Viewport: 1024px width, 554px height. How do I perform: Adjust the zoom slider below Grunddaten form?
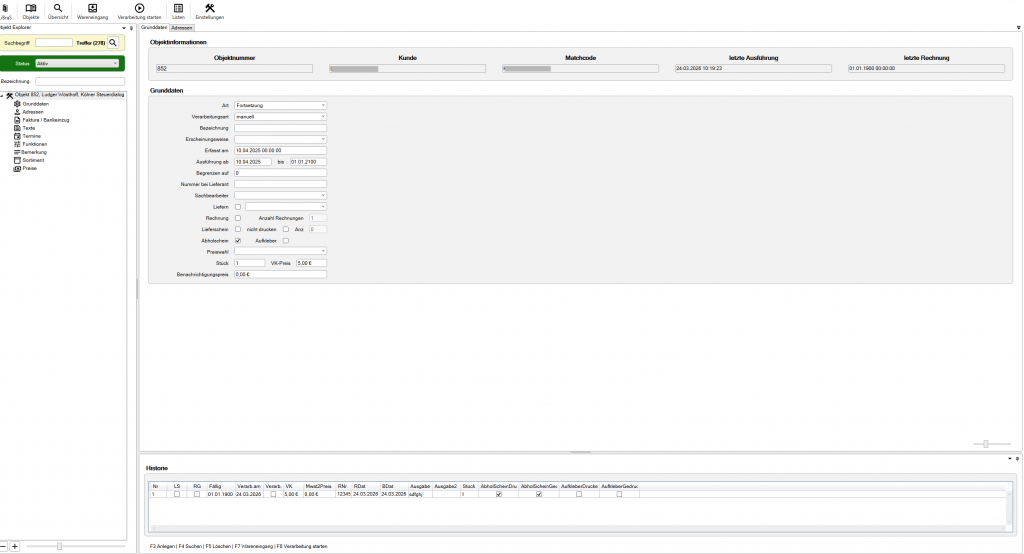point(986,444)
